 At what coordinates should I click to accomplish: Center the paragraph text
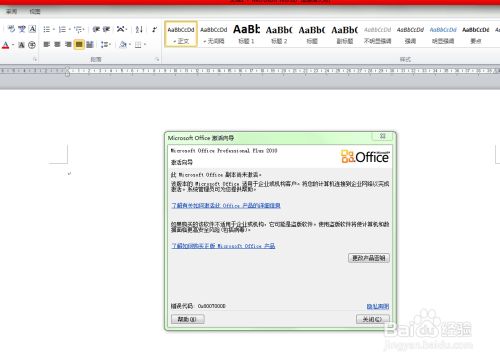pos(57,44)
